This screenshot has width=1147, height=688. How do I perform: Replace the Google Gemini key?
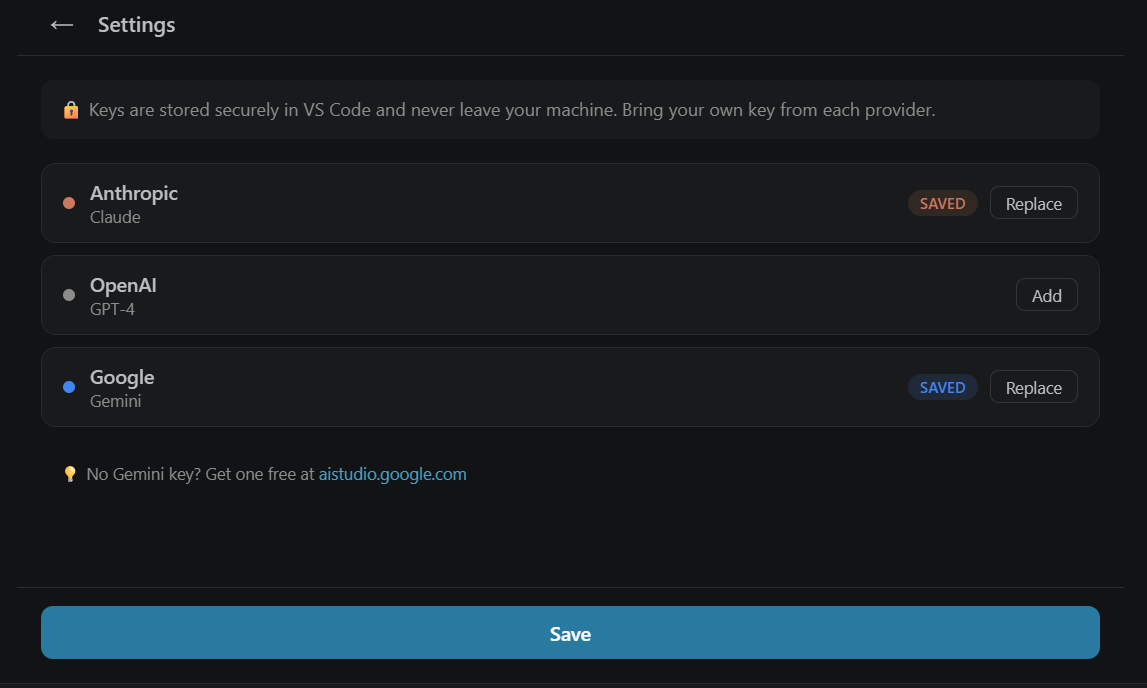pyautogui.click(x=1033, y=388)
